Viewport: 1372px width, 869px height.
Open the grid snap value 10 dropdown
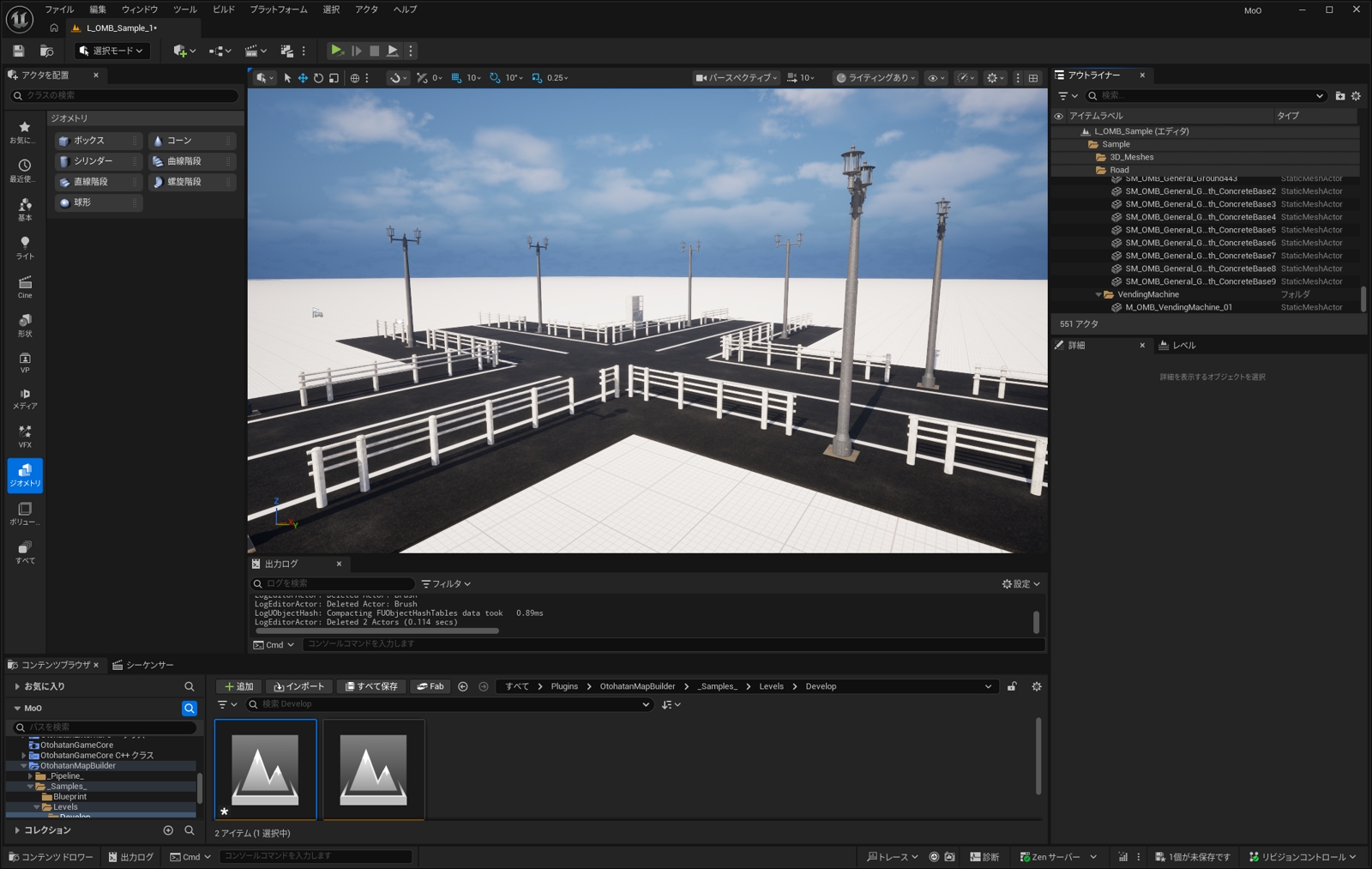click(x=473, y=78)
